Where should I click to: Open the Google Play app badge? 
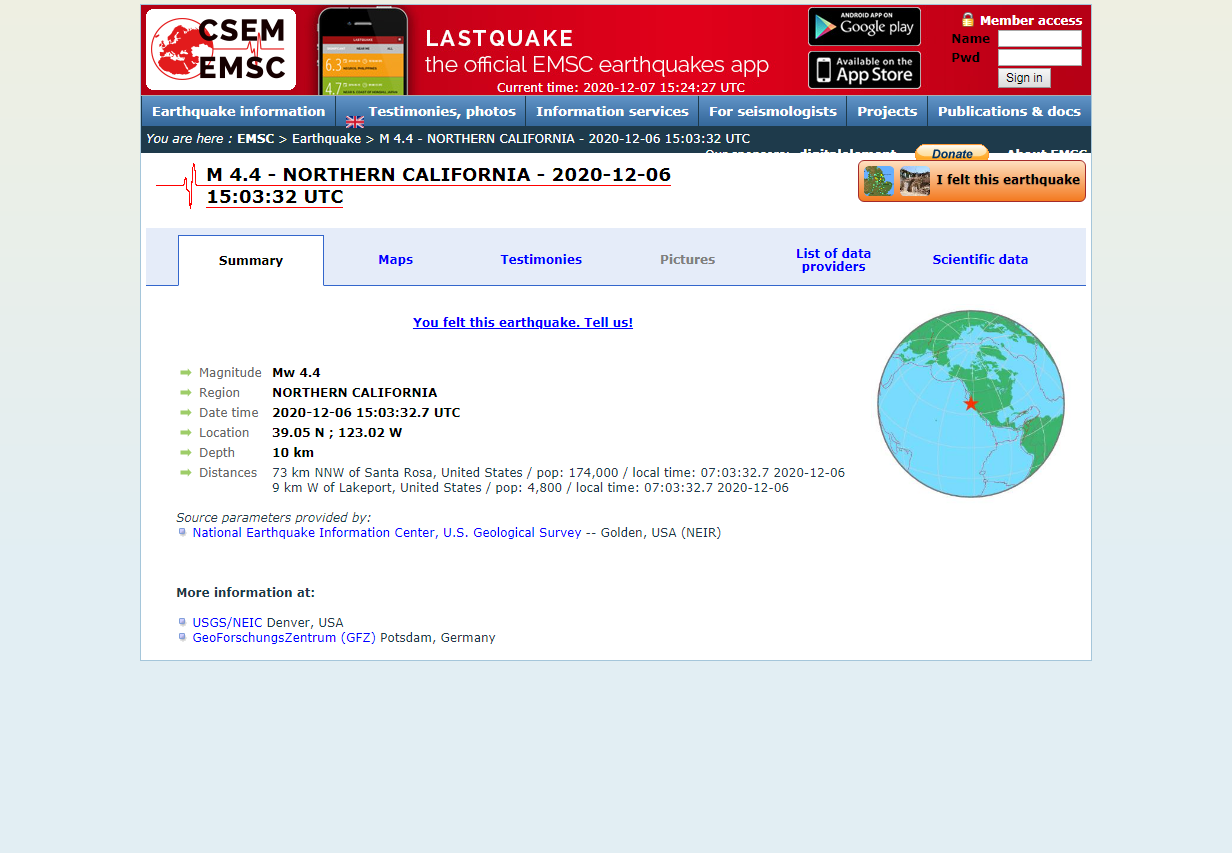point(864,27)
